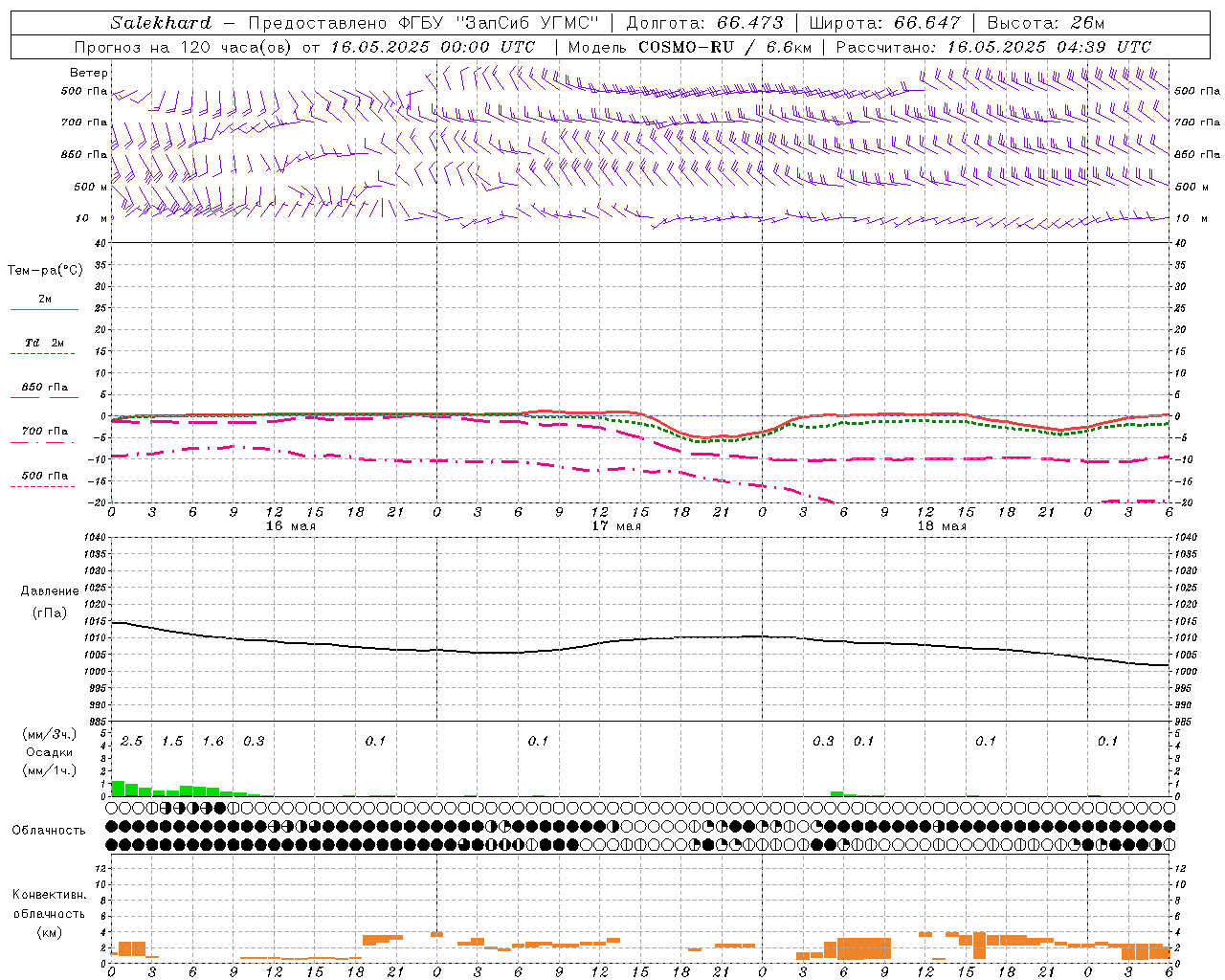Click the "(мм/3ч.)" precipitation unit label

[x=50, y=734]
